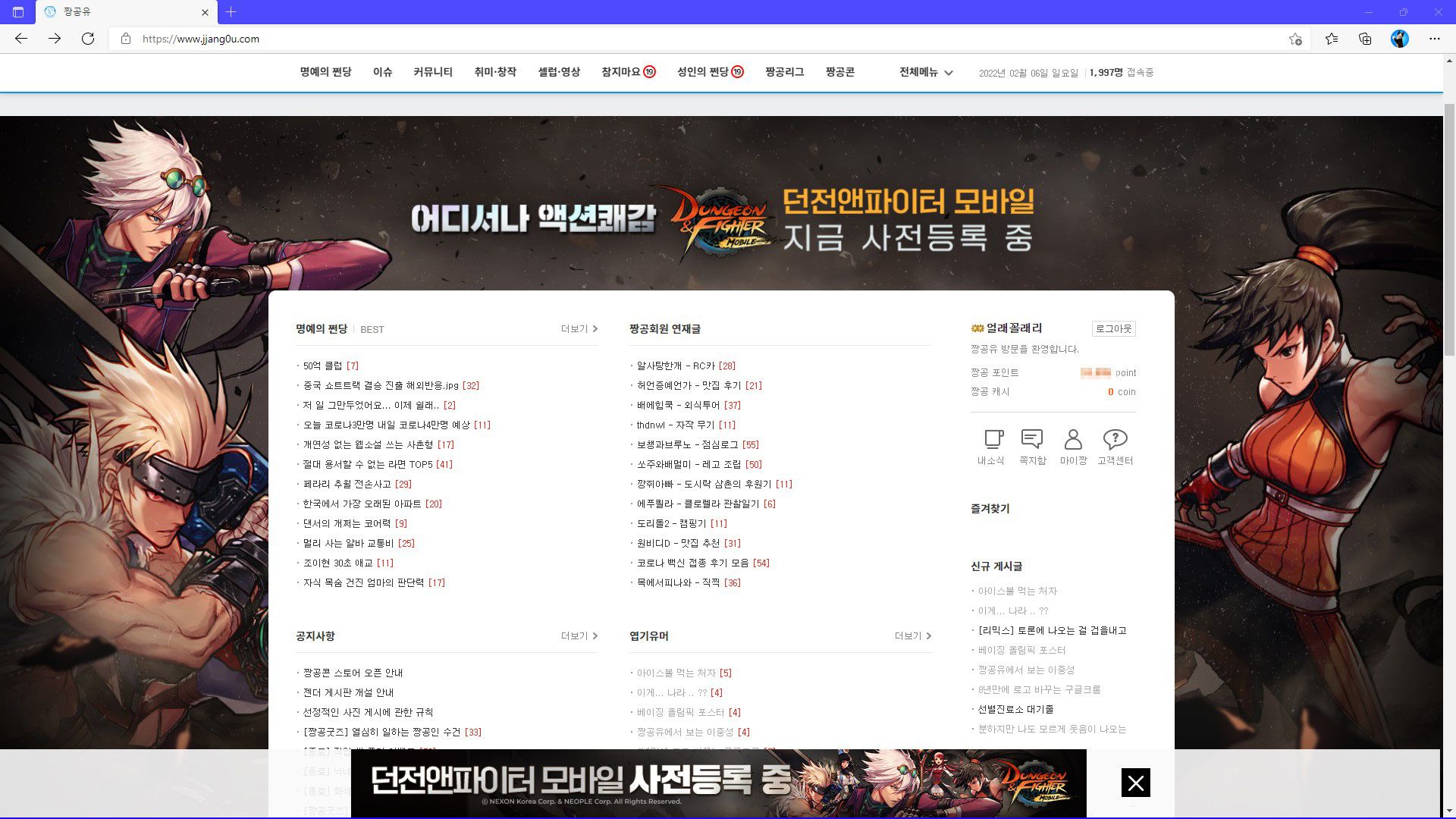Click the browser forward arrow
This screenshot has height=819, width=1456.
(55, 39)
